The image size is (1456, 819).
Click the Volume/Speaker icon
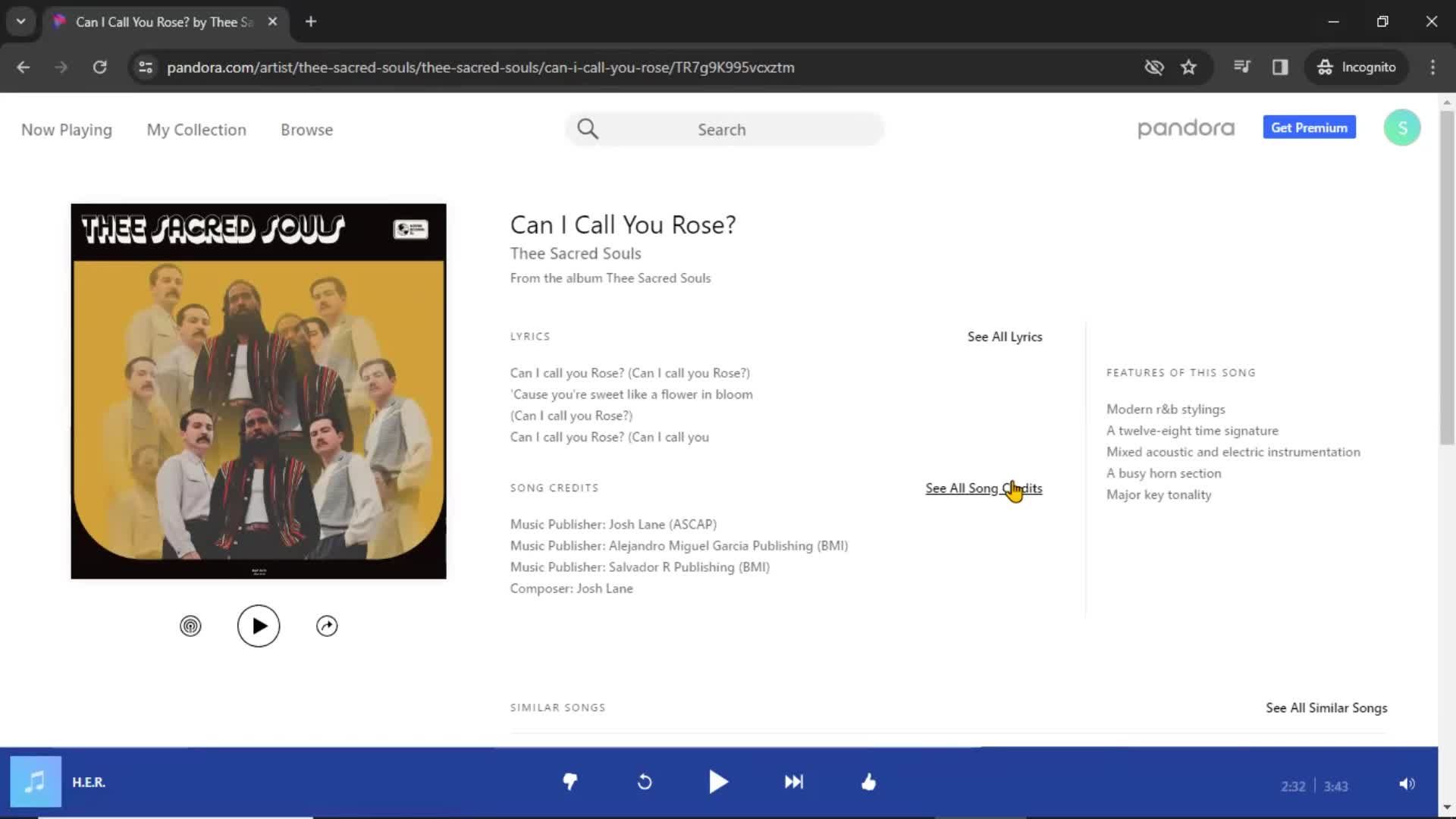tap(1406, 782)
